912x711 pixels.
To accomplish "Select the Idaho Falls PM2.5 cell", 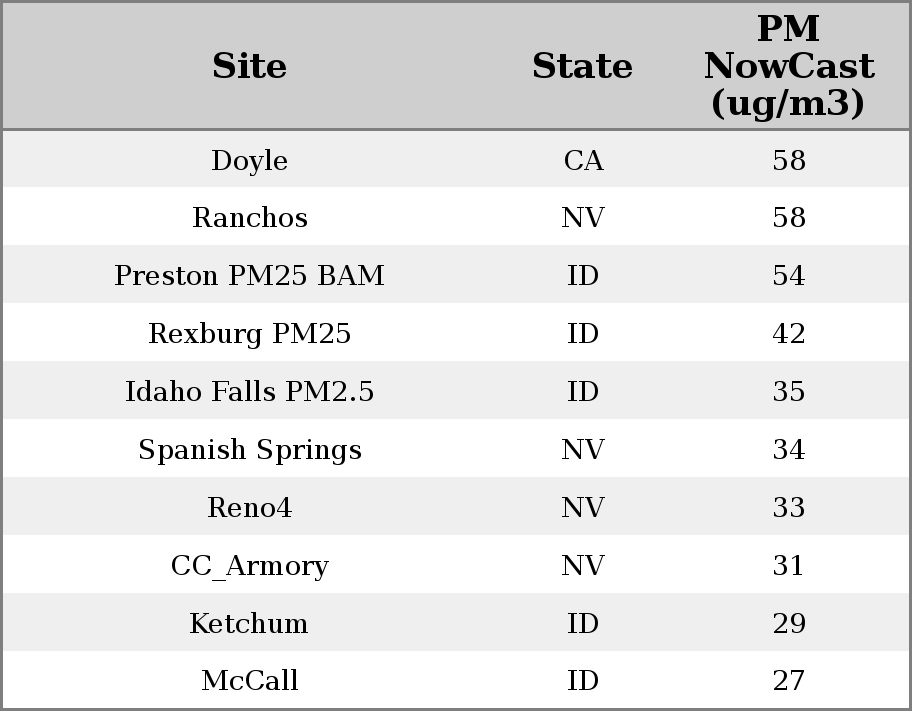I will coord(249,392).
